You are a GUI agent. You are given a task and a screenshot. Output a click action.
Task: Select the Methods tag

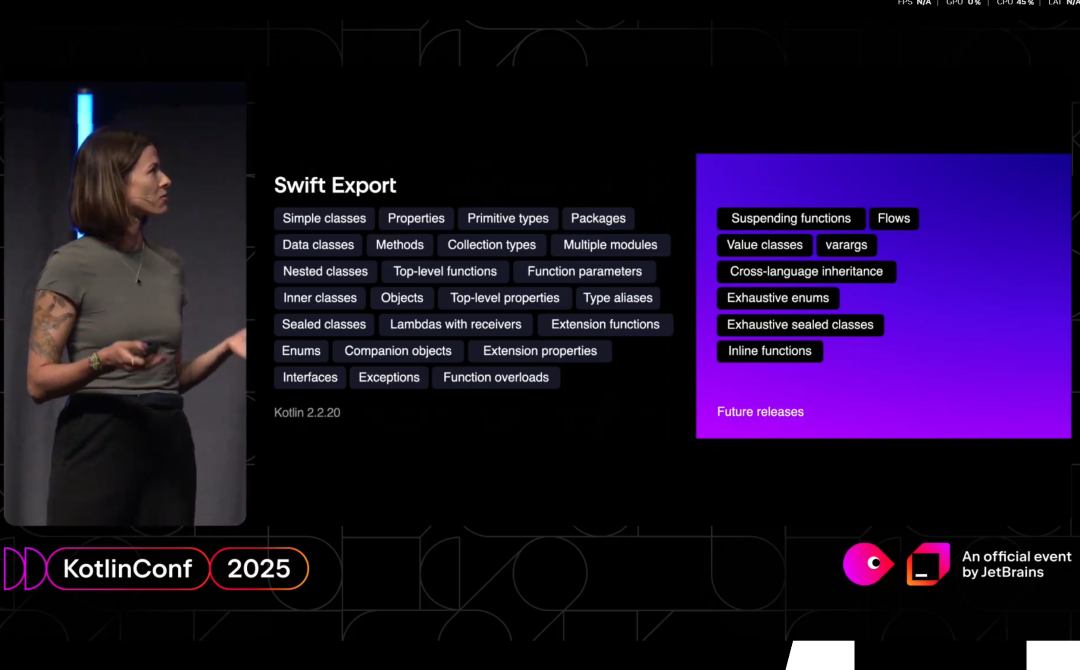coord(399,245)
